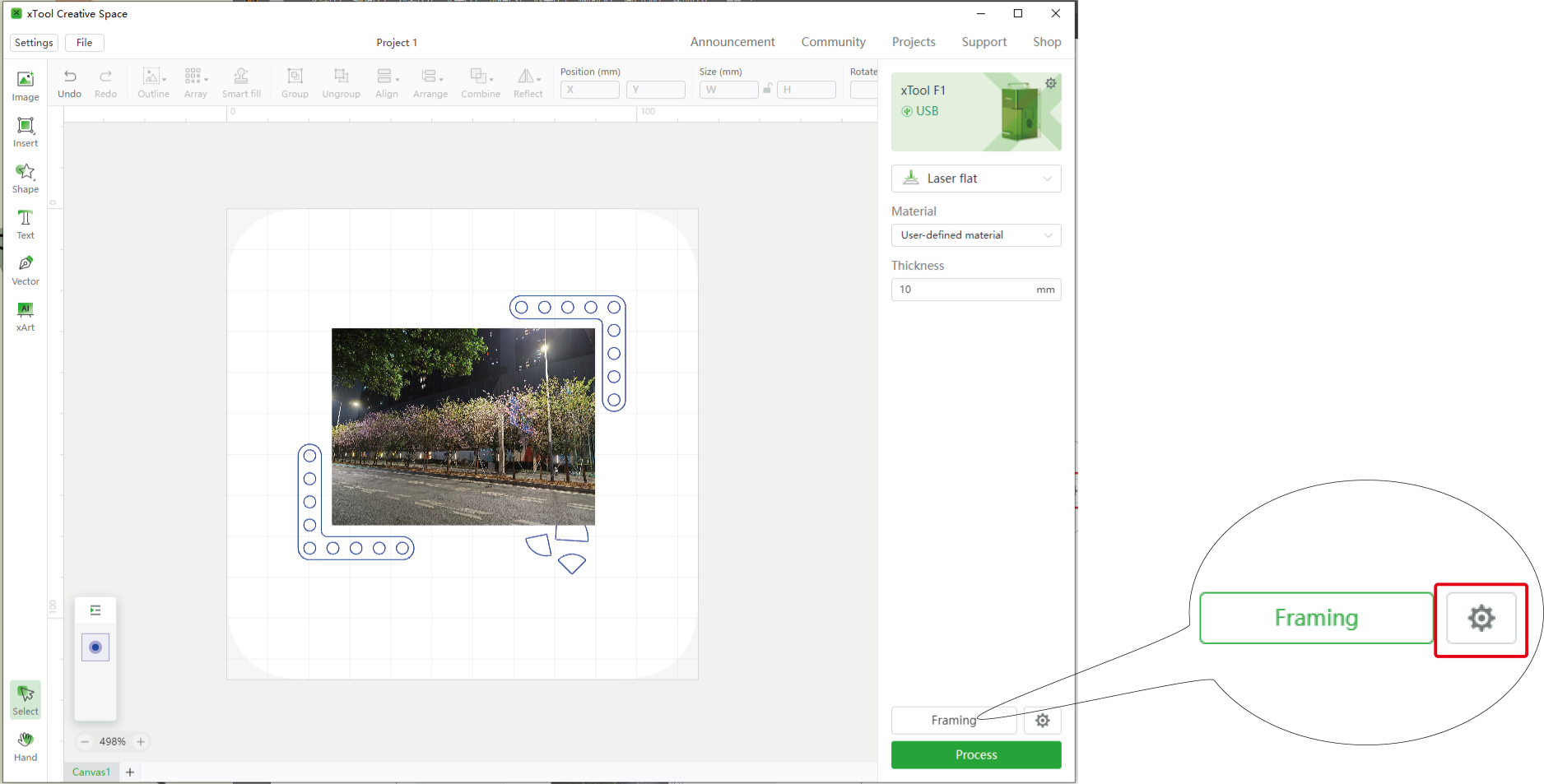Screen dimensions: 1544x784
Task: Open the layer list panel icon
Action: point(95,610)
